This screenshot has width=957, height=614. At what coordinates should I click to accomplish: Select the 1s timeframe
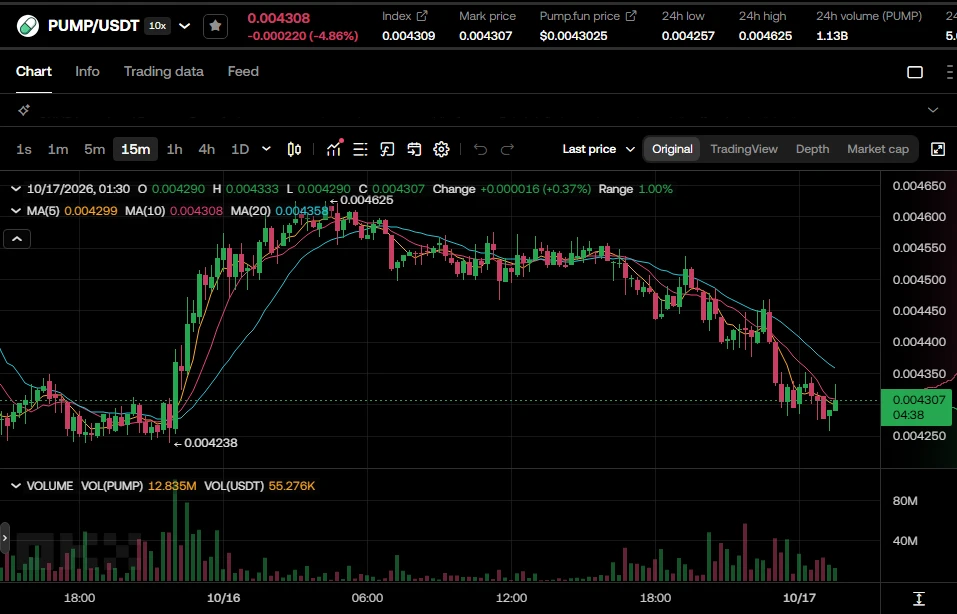click(x=24, y=149)
